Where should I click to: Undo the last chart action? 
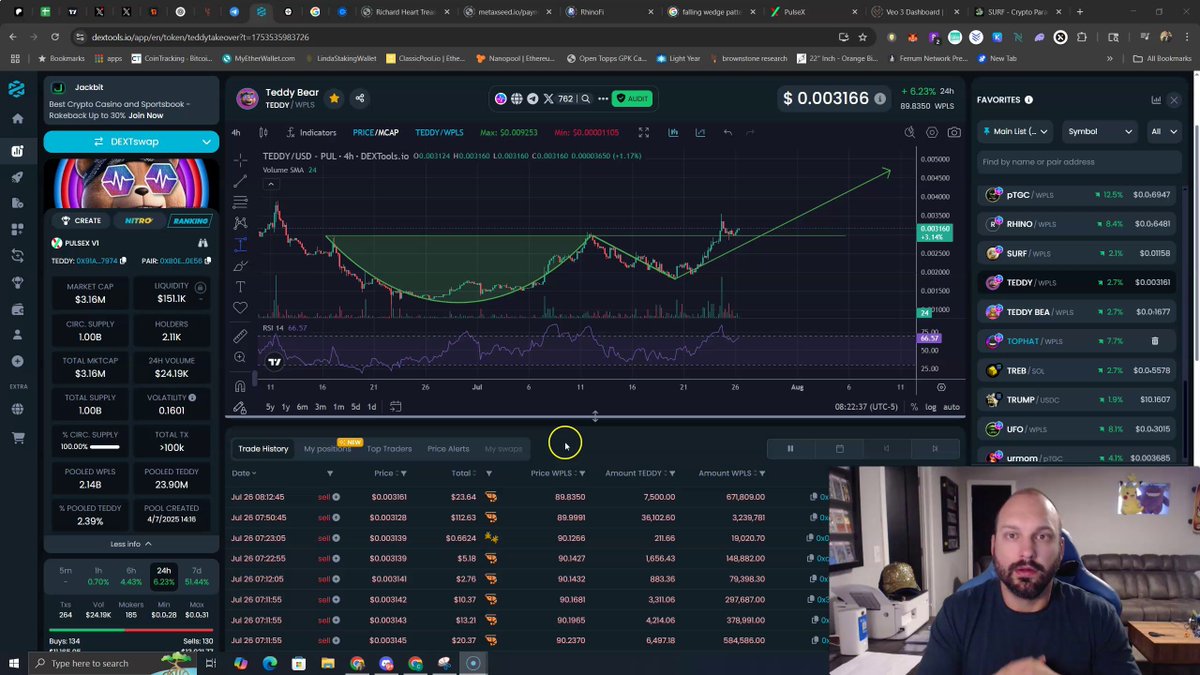728,132
